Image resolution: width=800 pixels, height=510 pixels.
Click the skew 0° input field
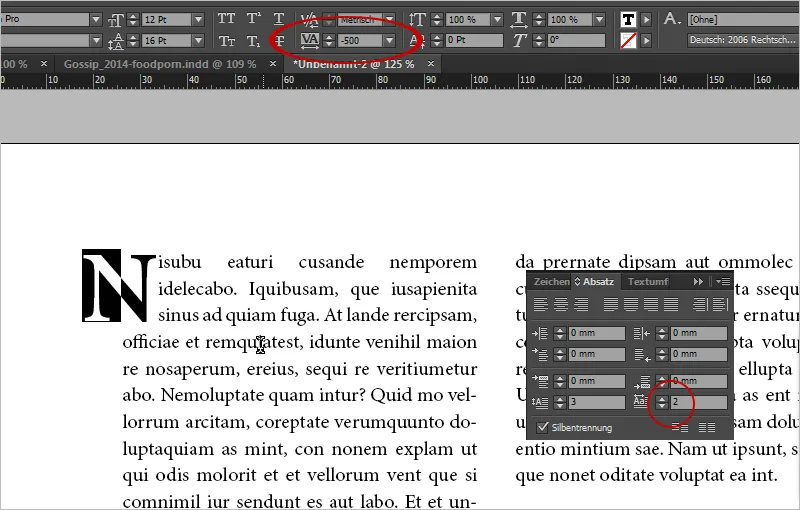coord(577,40)
